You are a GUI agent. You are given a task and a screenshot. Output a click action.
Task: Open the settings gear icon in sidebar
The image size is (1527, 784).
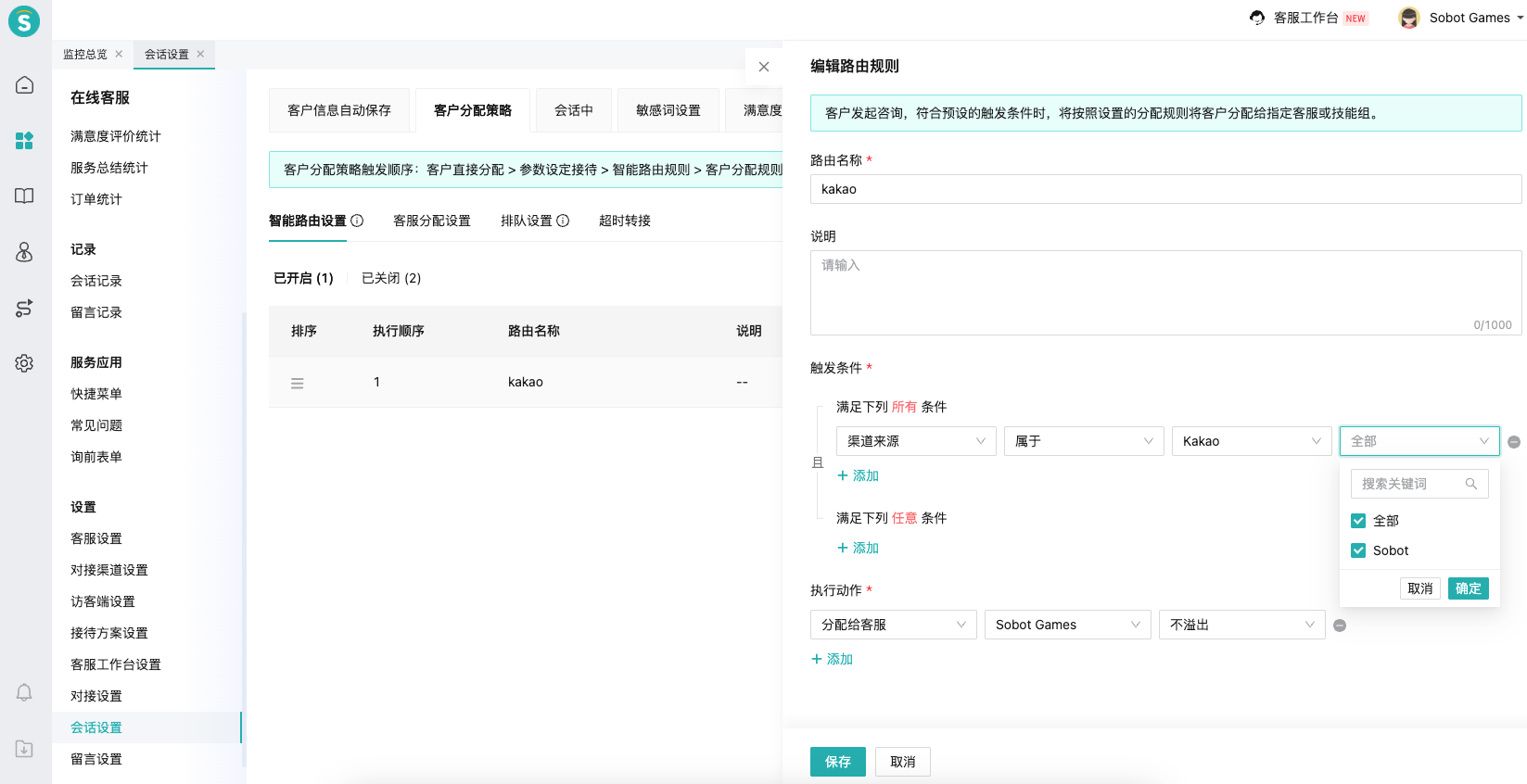pyautogui.click(x=25, y=363)
